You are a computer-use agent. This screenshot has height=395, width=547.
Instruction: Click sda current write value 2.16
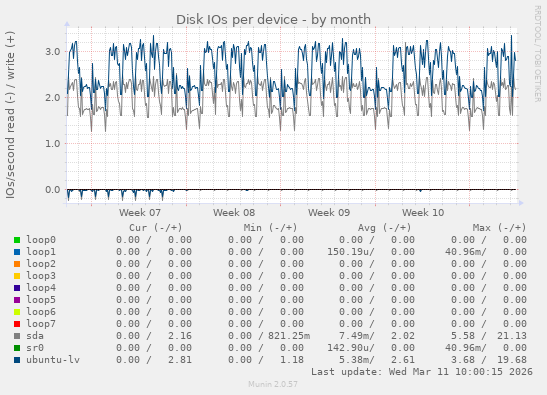click(180, 336)
